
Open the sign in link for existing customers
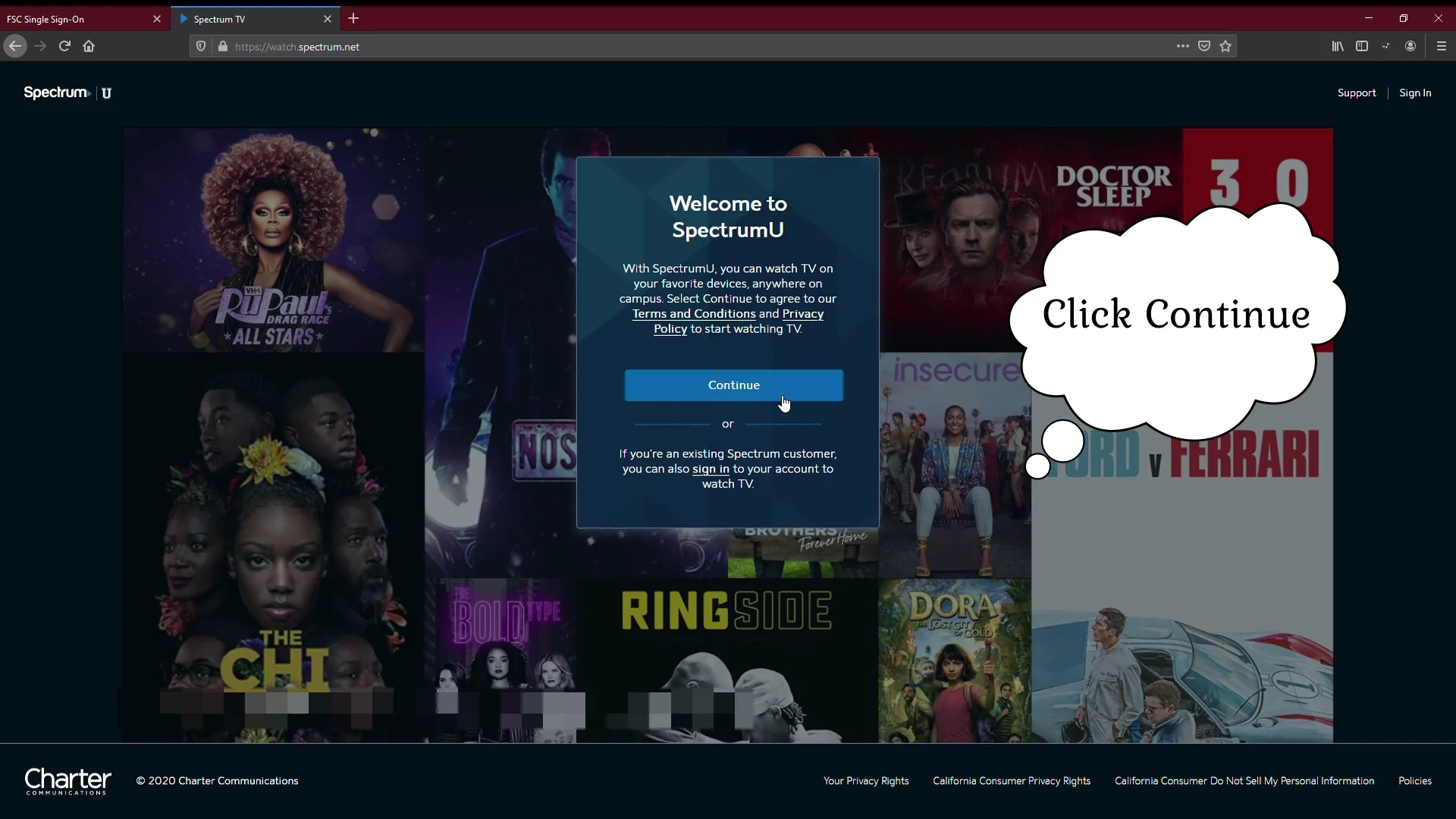711,469
